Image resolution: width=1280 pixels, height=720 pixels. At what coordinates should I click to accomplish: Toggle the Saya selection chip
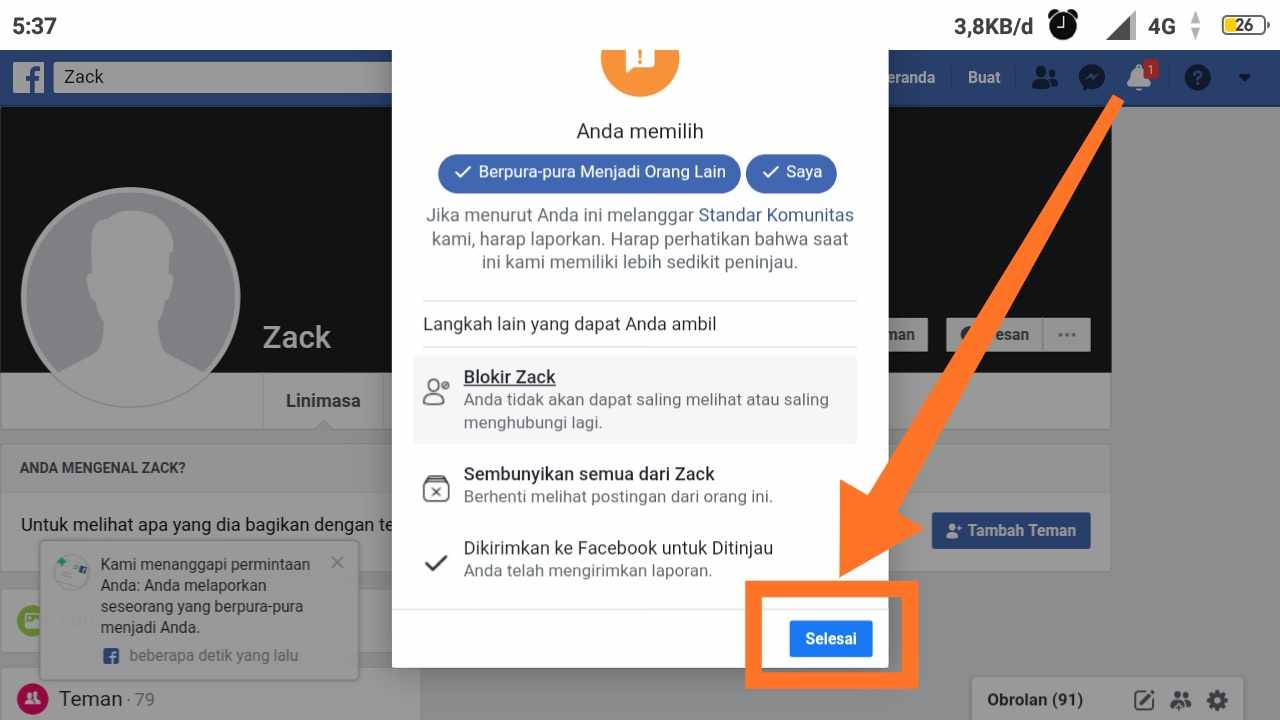tap(791, 172)
